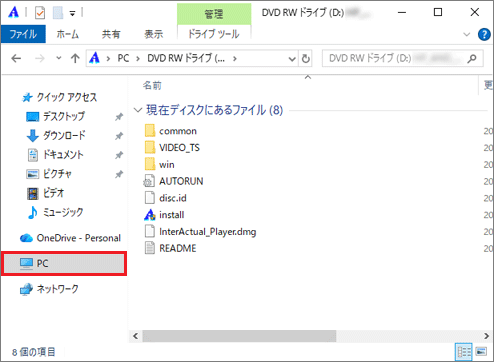Switch to large icons view in status bar

[x=481, y=352]
